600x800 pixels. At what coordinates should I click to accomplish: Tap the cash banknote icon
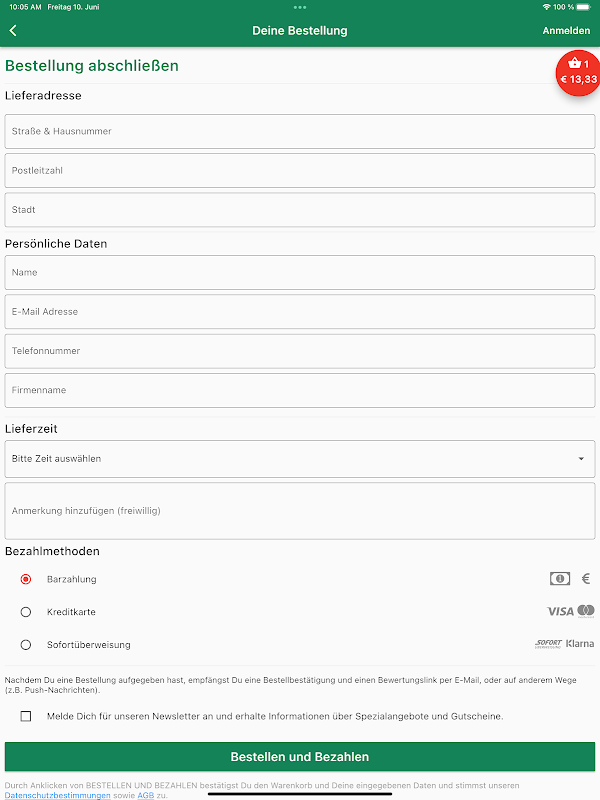560,579
